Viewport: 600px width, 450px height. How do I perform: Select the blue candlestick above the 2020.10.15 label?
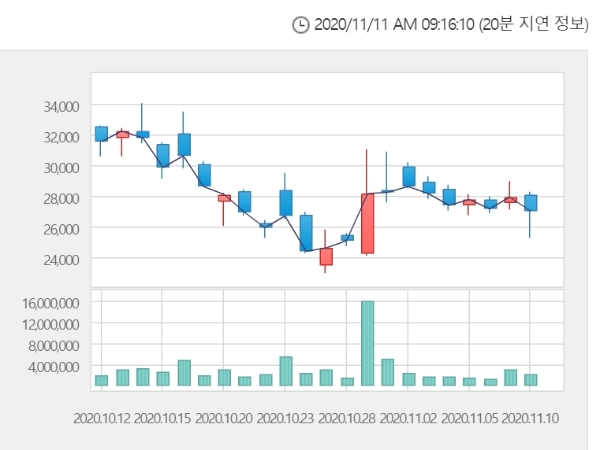tap(163, 155)
